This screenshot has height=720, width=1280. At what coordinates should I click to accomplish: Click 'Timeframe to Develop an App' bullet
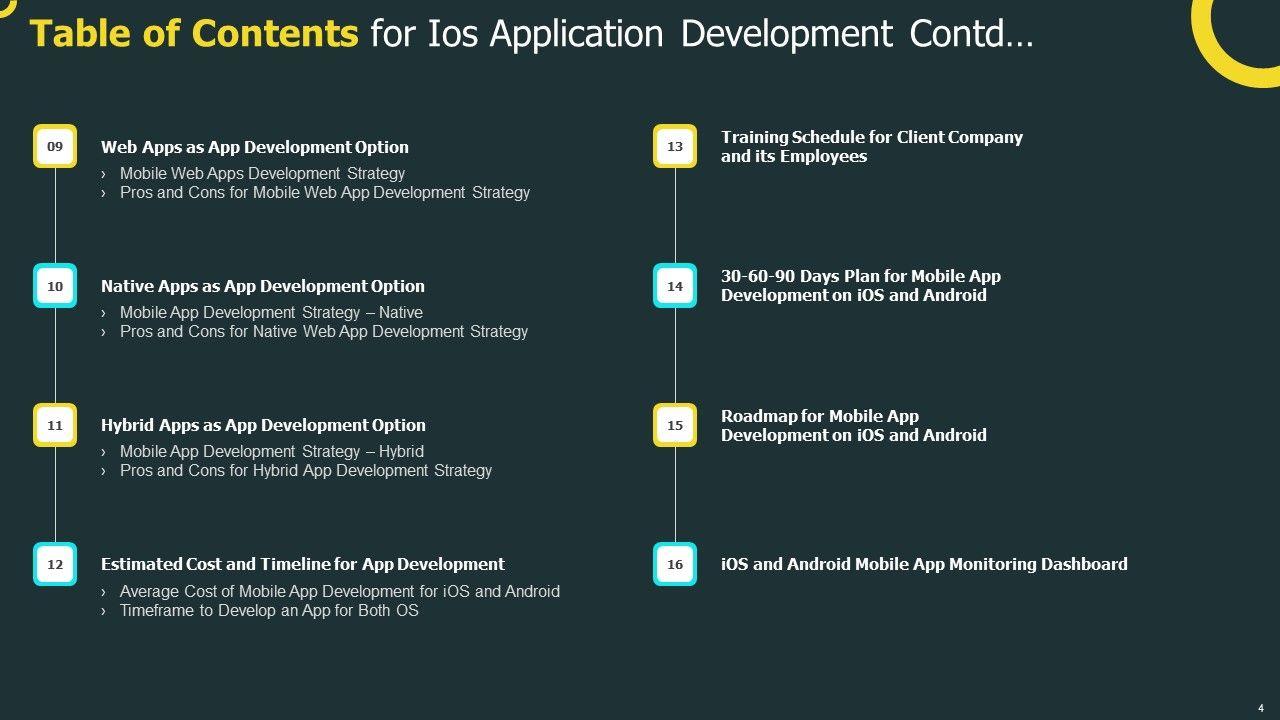coord(269,610)
